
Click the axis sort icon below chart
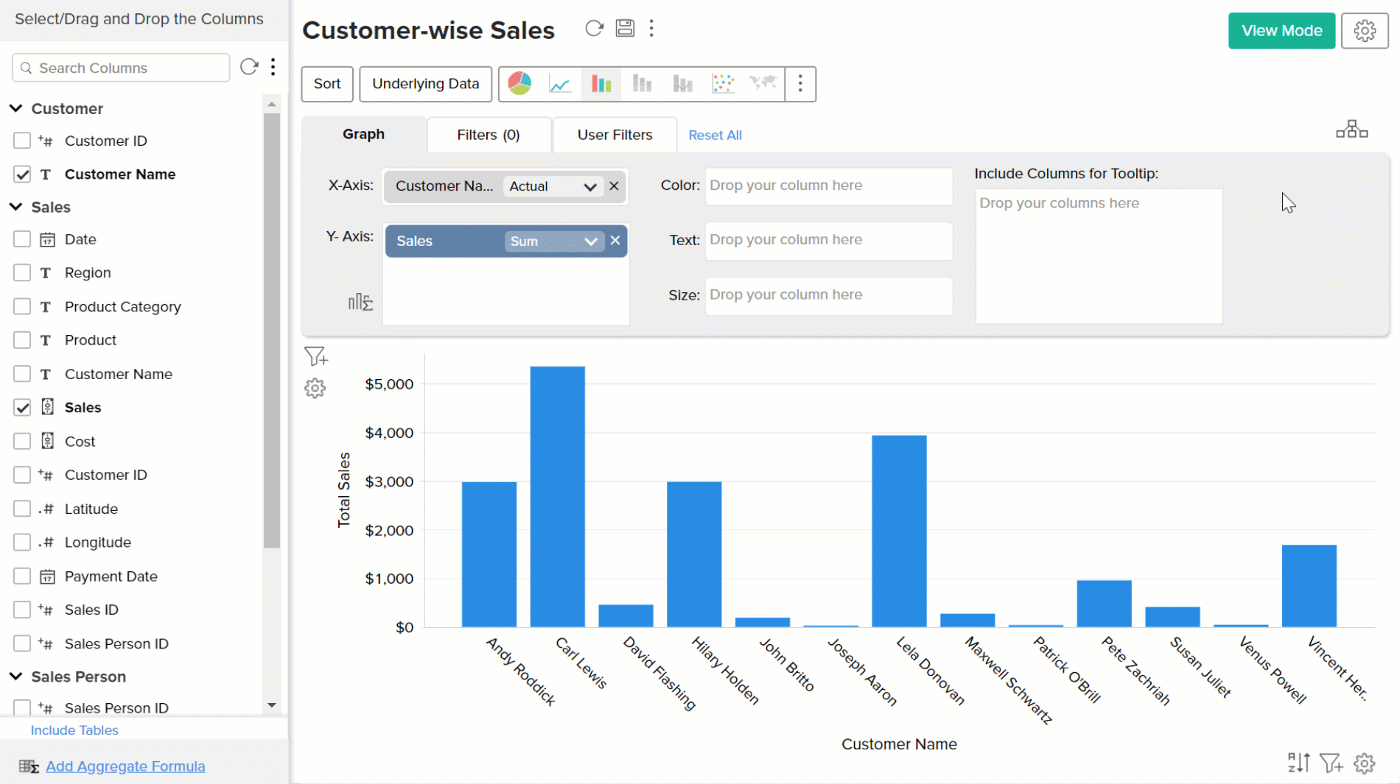(x=1298, y=763)
